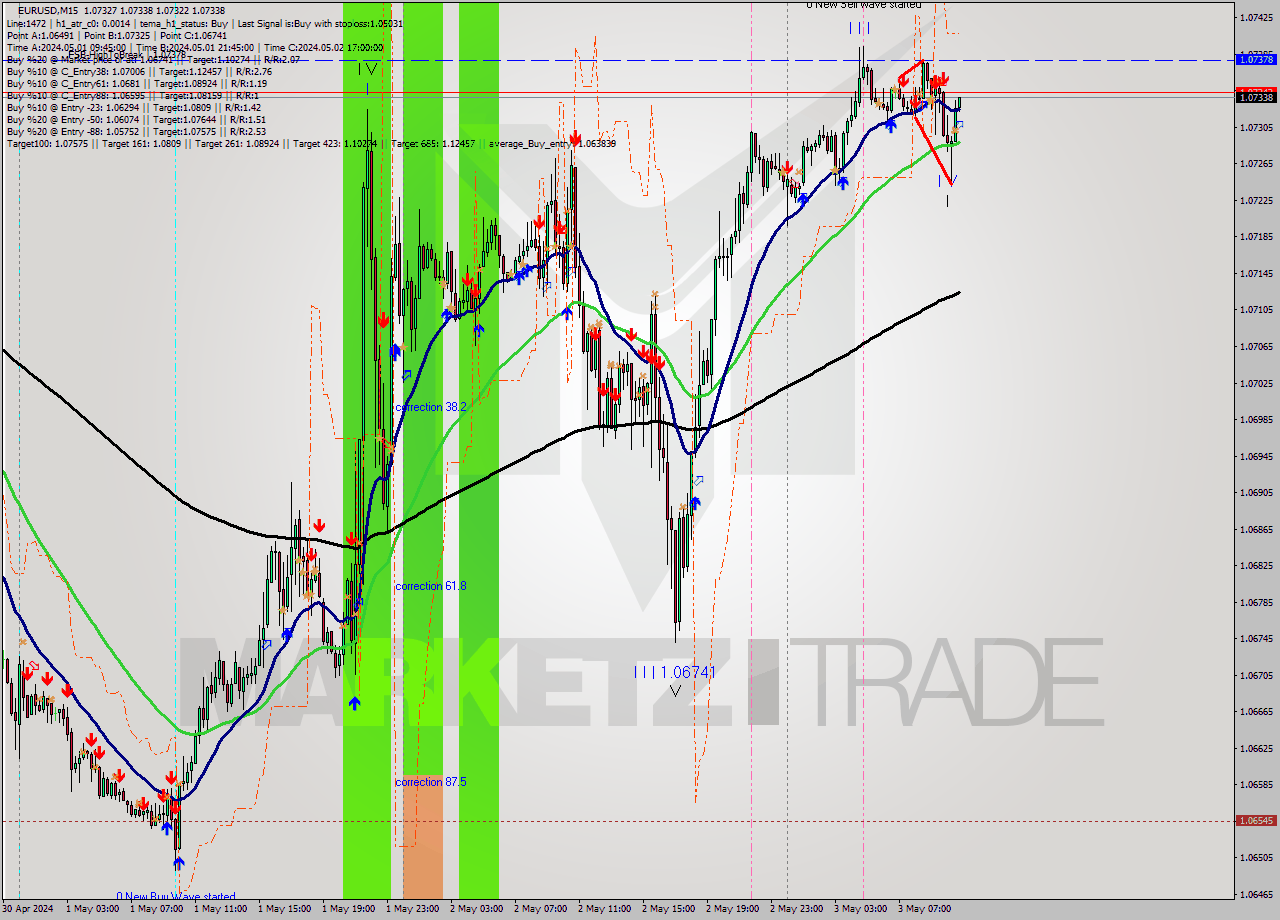Click the 1.06745 price axis label

[x=1256, y=638]
